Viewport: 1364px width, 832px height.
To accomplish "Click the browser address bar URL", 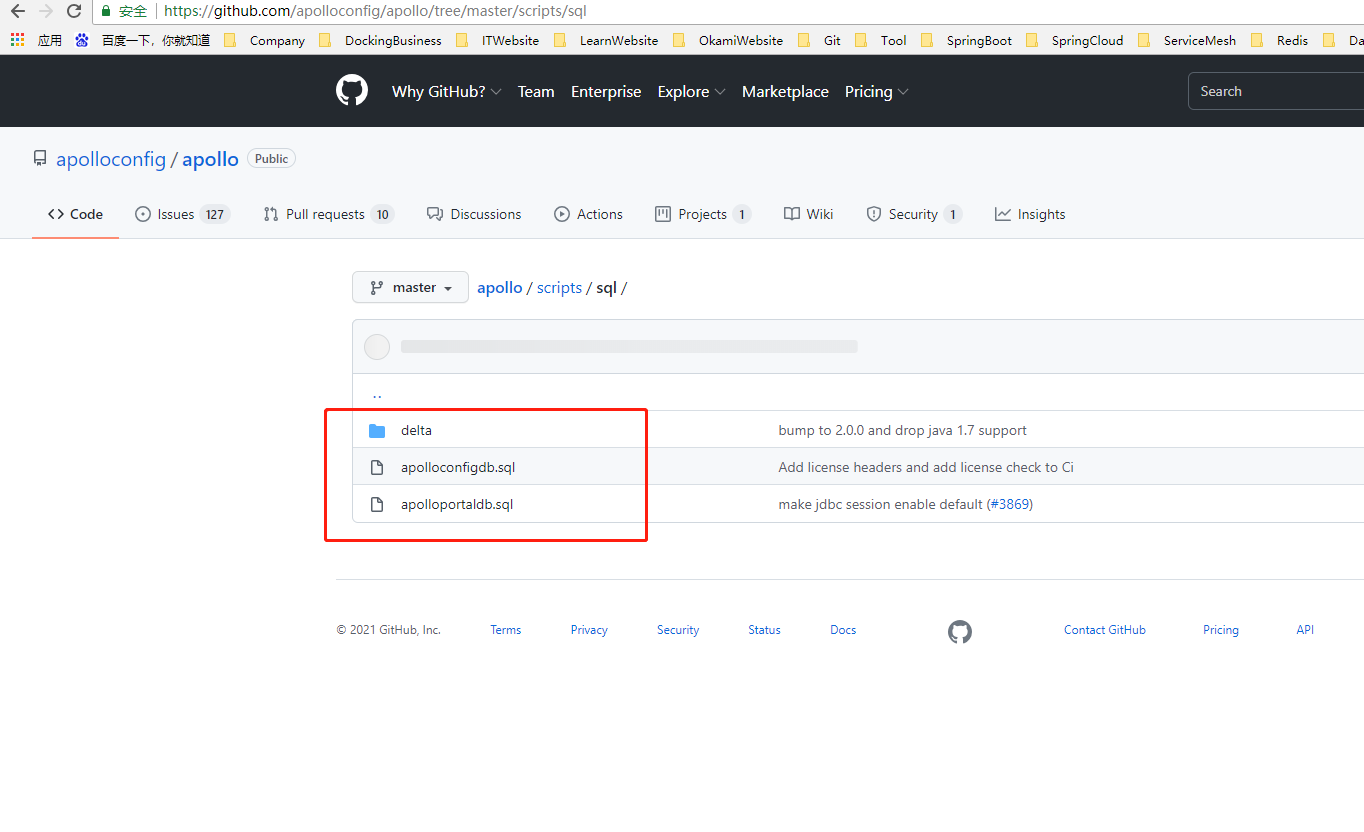I will click(375, 11).
